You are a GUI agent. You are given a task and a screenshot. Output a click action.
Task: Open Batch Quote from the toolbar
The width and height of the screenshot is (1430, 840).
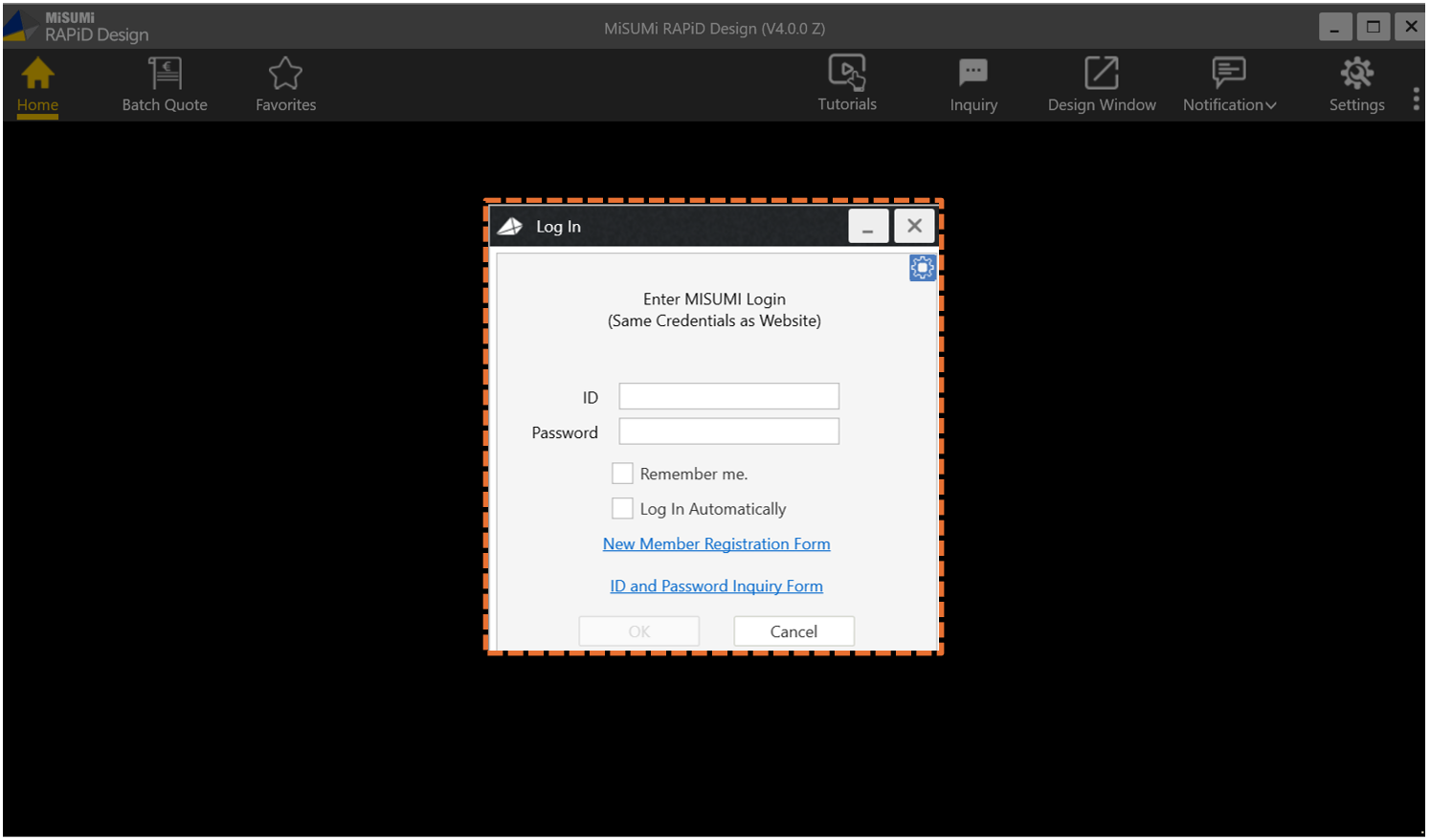(165, 75)
